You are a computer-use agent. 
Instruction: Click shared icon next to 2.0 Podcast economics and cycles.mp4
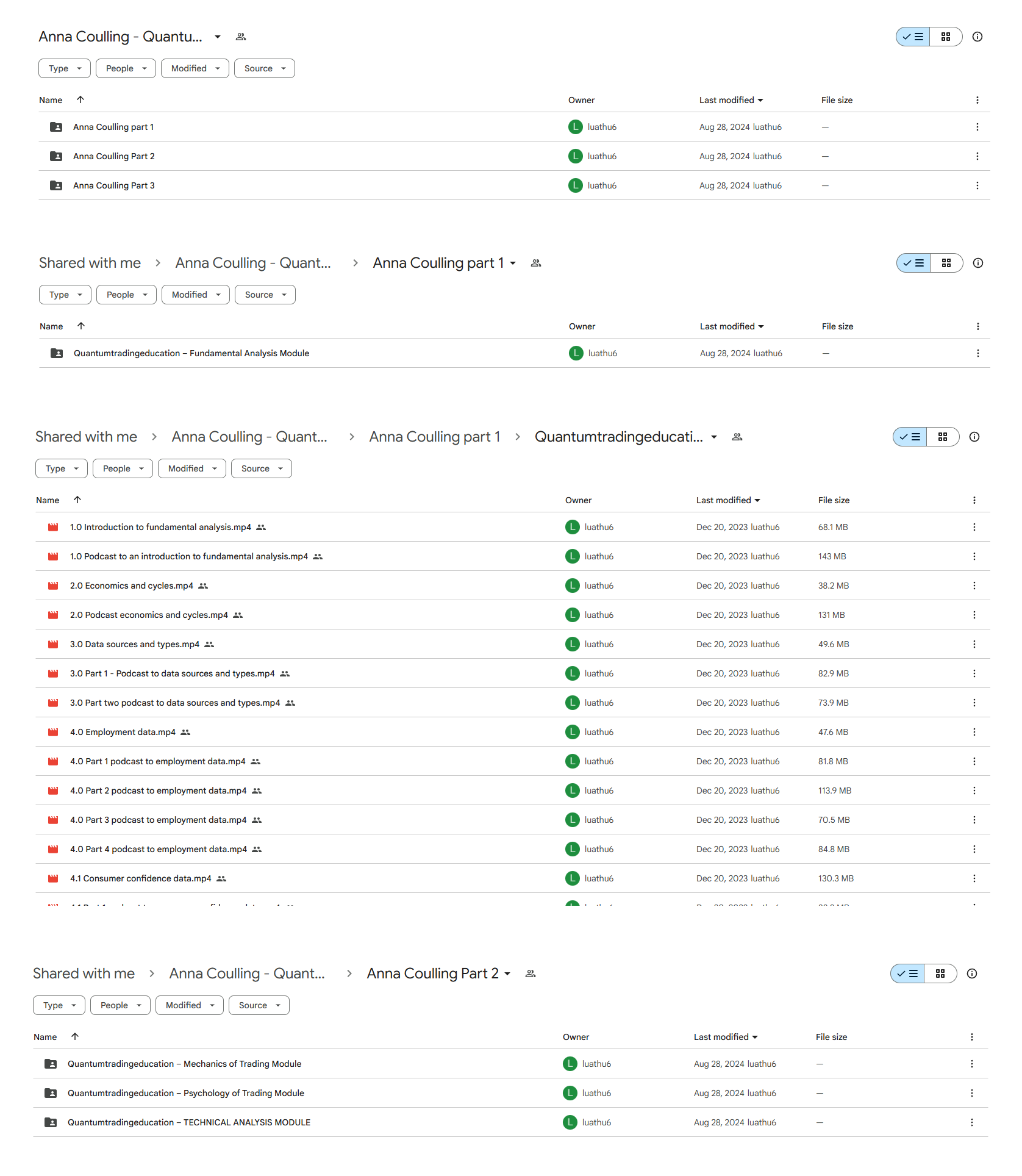pos(238,615)
